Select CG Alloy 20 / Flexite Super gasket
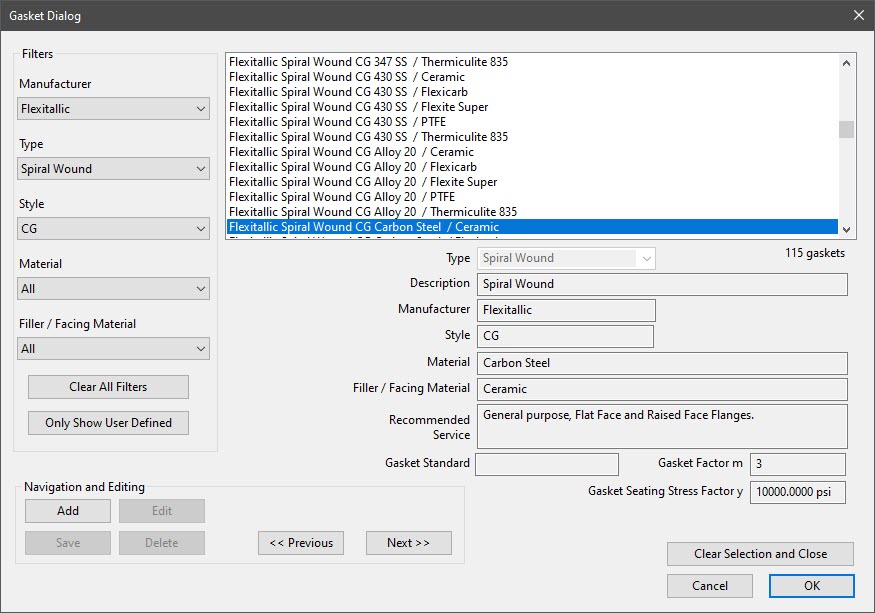This screenshot has height=613, width=875. click(x=532, y=182)
